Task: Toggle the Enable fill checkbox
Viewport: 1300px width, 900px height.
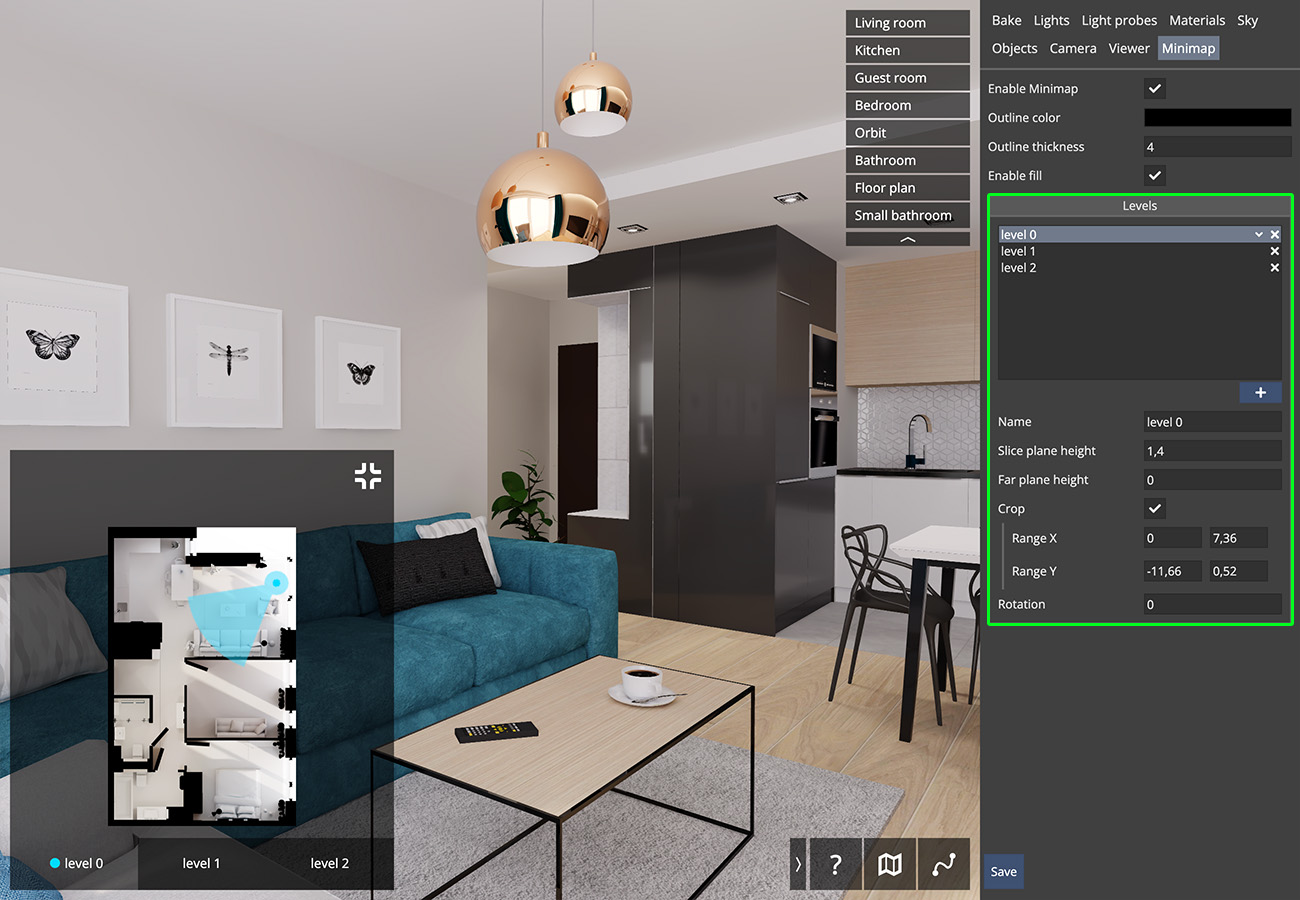Action: pyautogui.click(x=1155, y=176)
